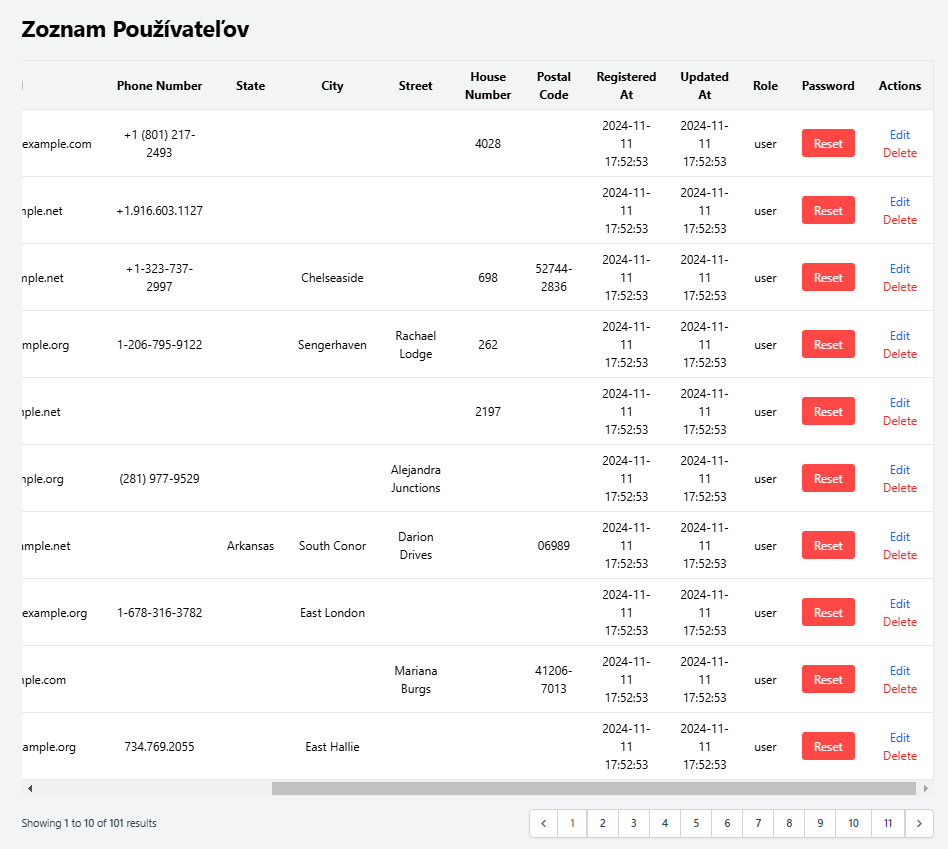Open page 8 of the user list
The width and height of the screenshot is (948, 849).
point(789,823)
